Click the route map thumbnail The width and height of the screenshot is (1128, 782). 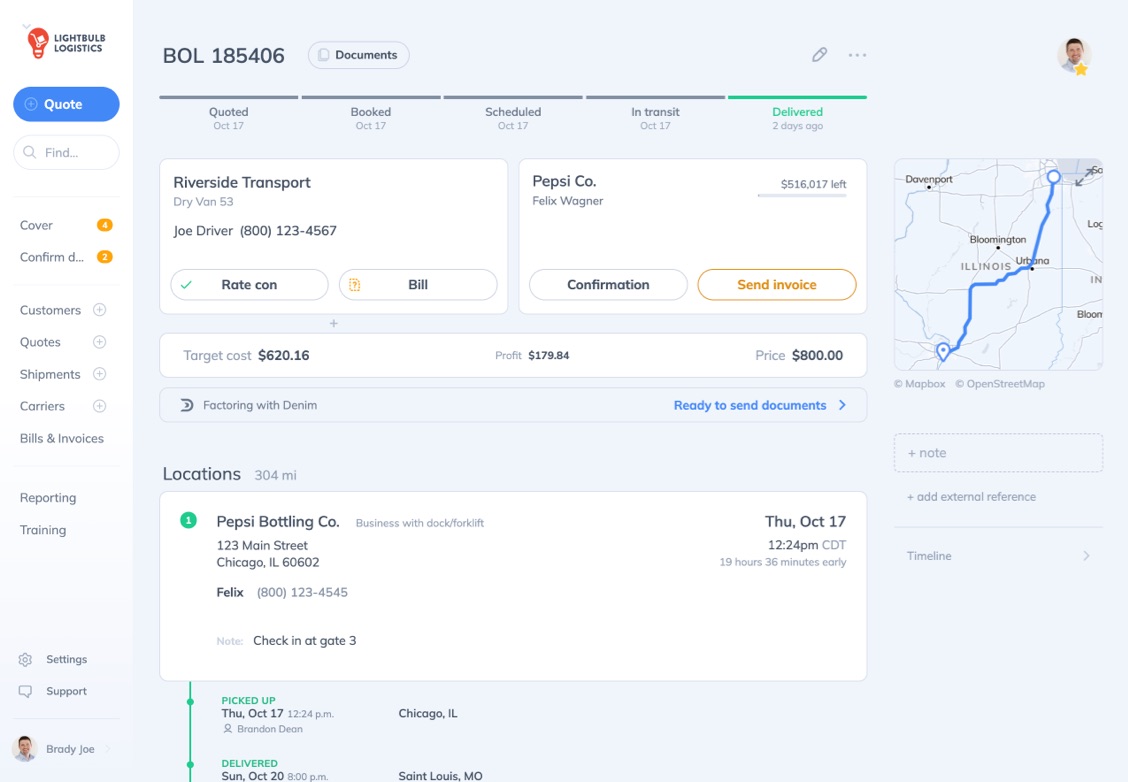[998, 265]
